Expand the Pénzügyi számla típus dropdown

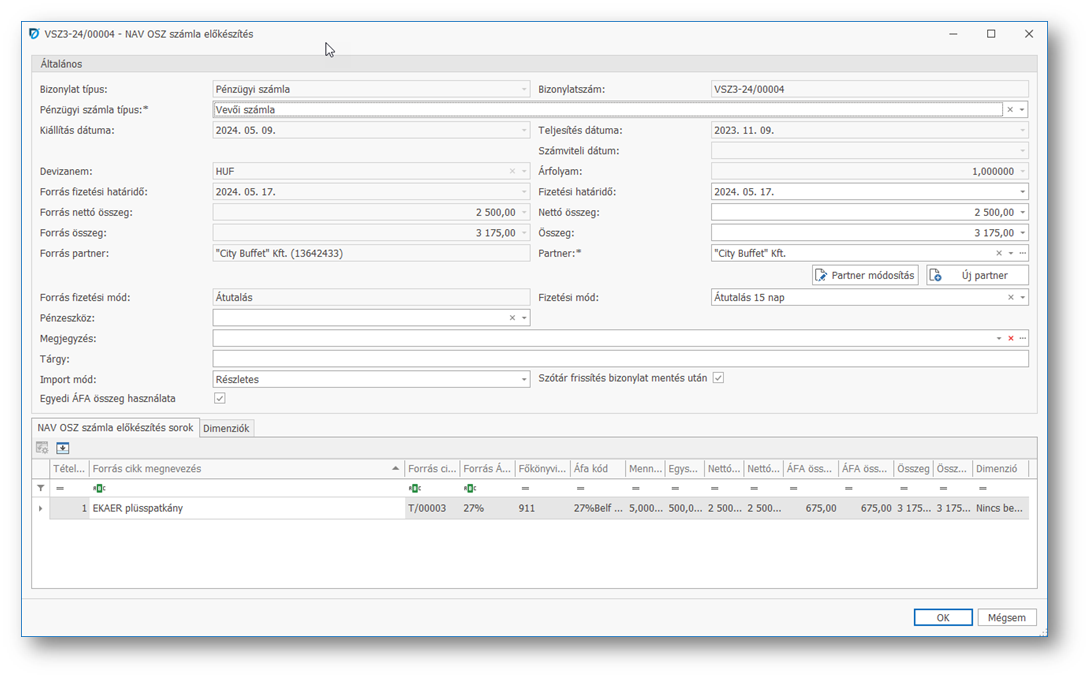pos(1022,110)
